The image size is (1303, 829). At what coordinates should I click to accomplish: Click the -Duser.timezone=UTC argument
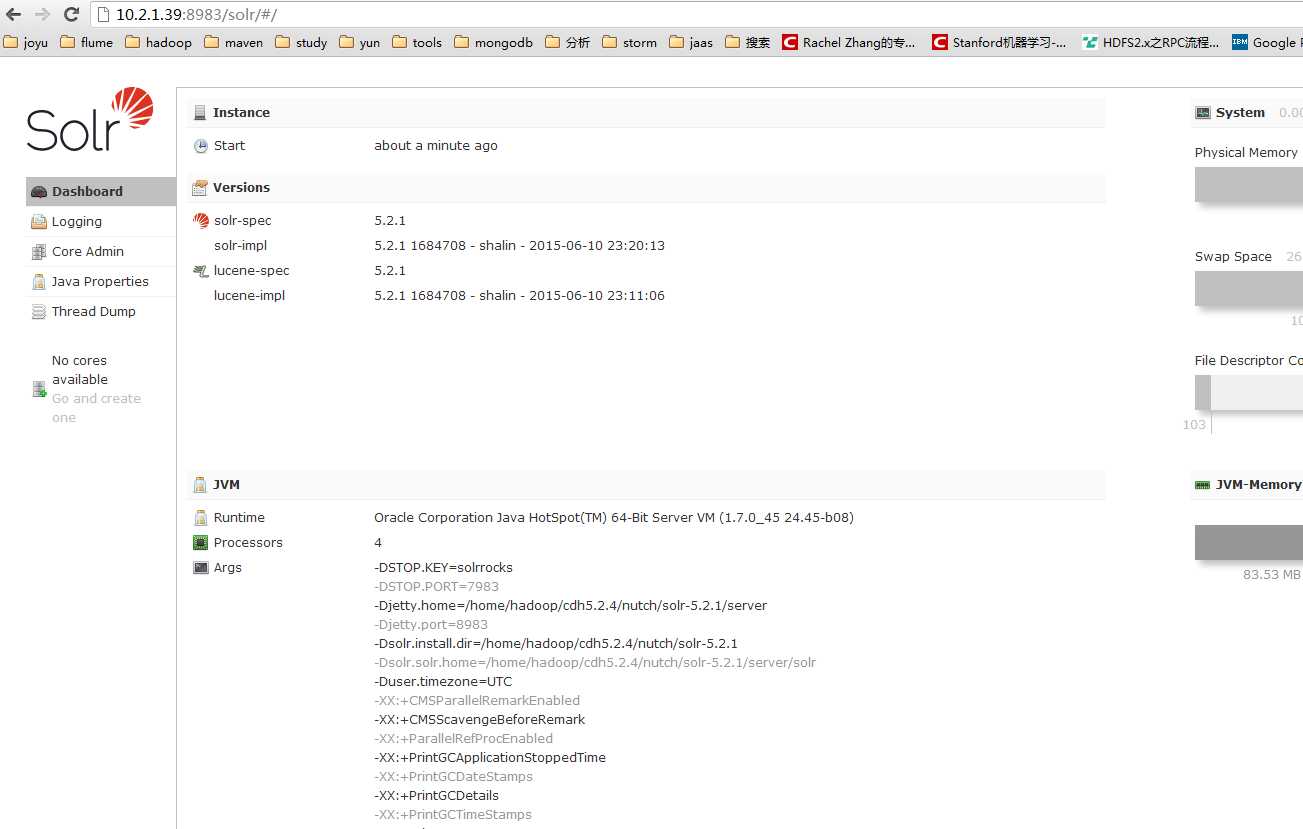click(443, 681)
